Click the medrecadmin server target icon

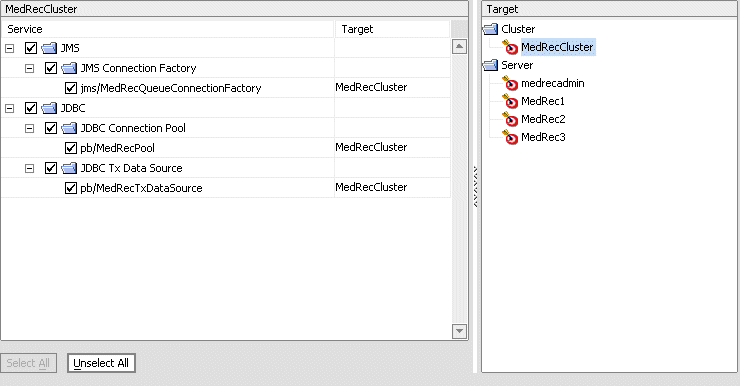(x=510, y=83)
